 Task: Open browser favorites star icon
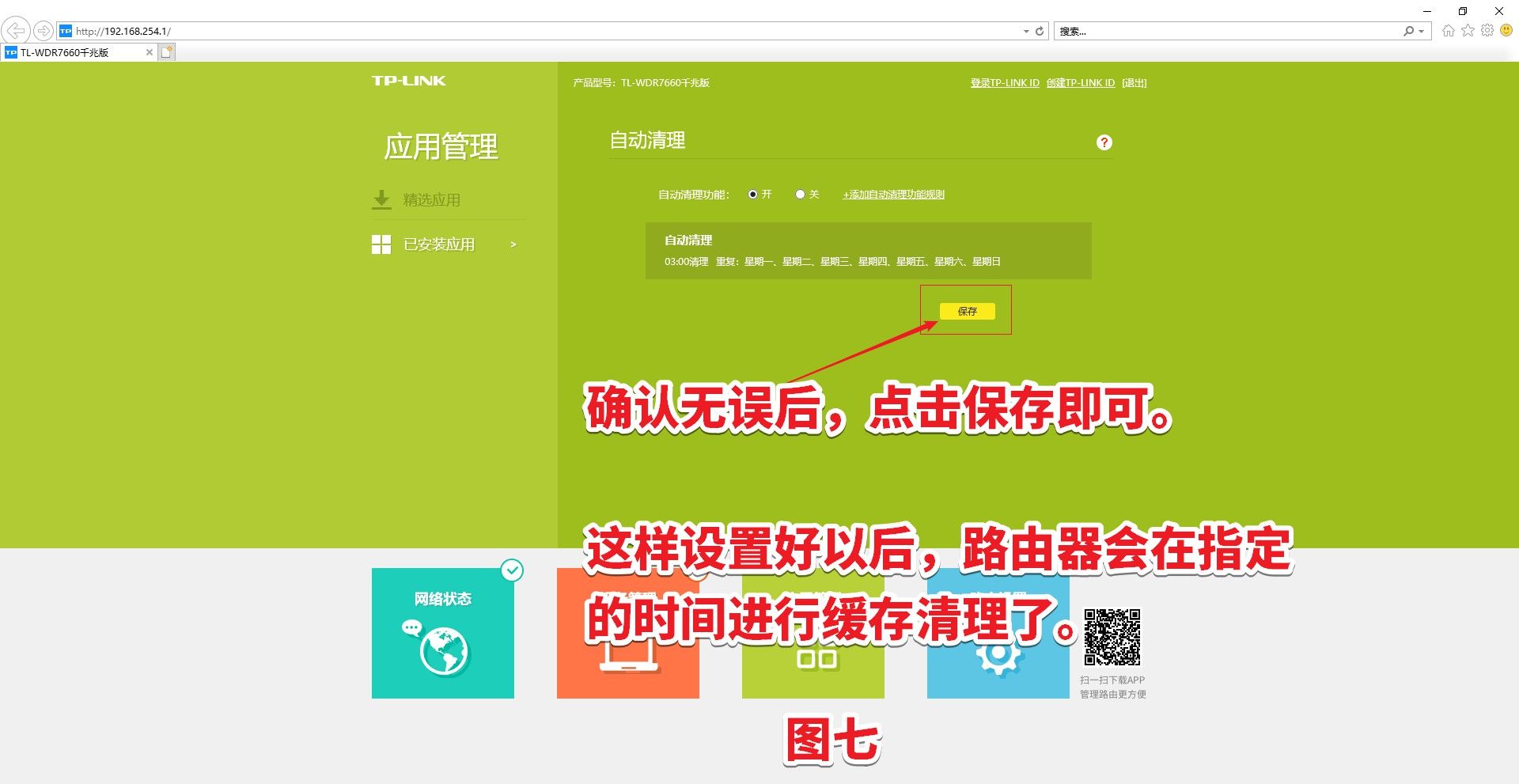pyautogui.click(x=1468, y=31)
